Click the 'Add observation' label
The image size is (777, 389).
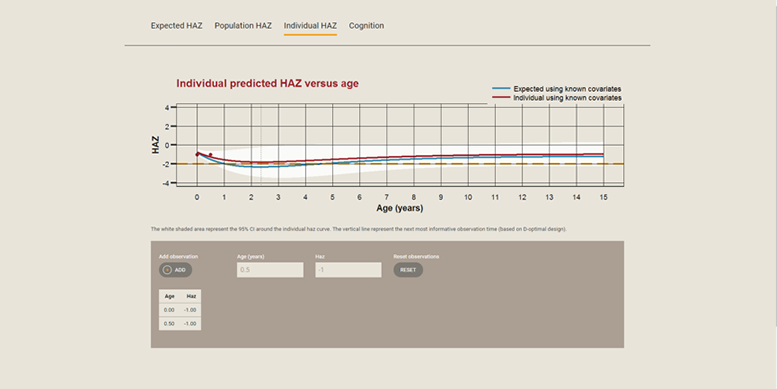tap(178, 257)
